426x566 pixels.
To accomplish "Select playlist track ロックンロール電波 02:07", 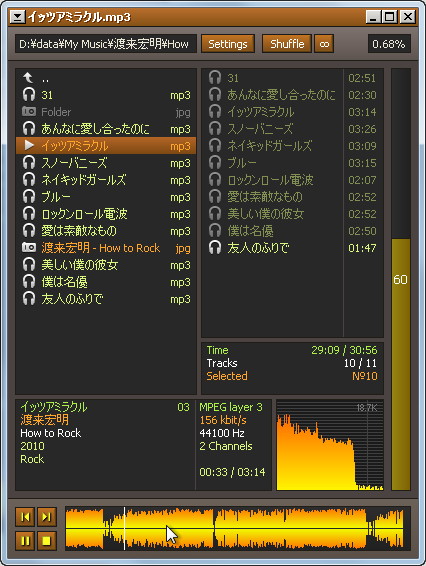I will (292, 180).
